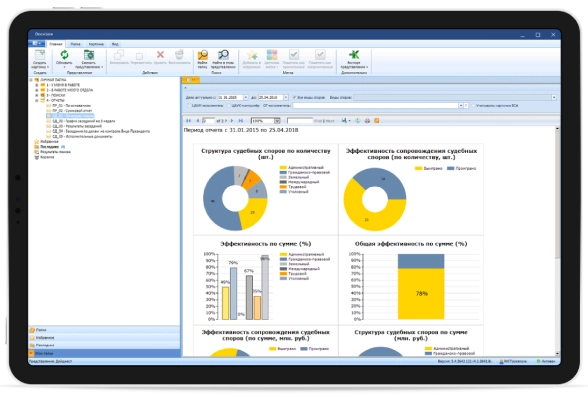The height and width of the screenshot is (397, 588).
Task: Click the Сменить представление ribbon icon
Action: tap(89, 55)
